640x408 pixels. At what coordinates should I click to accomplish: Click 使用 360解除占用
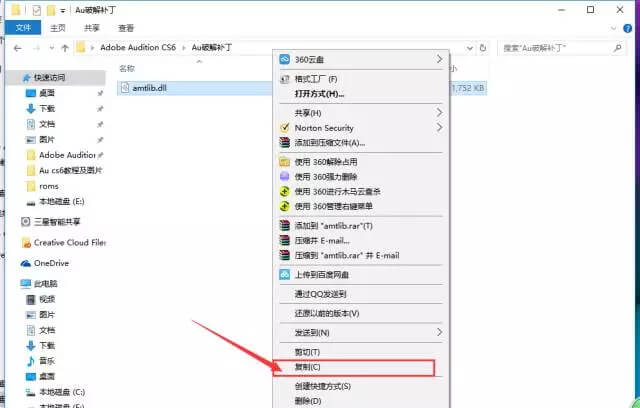point(361,162)
